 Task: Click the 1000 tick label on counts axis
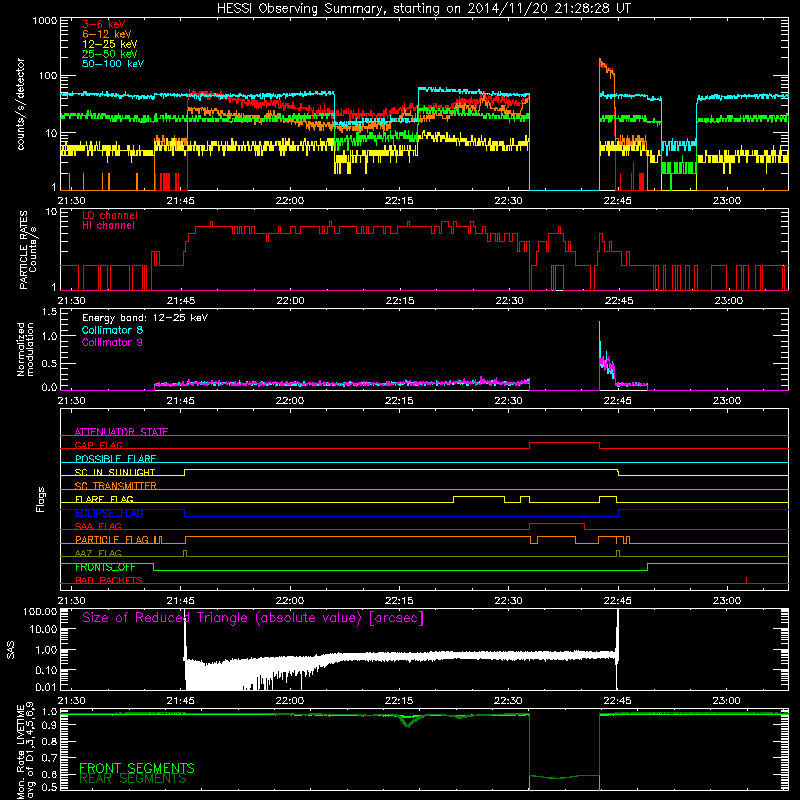click(x=44, y=21)
